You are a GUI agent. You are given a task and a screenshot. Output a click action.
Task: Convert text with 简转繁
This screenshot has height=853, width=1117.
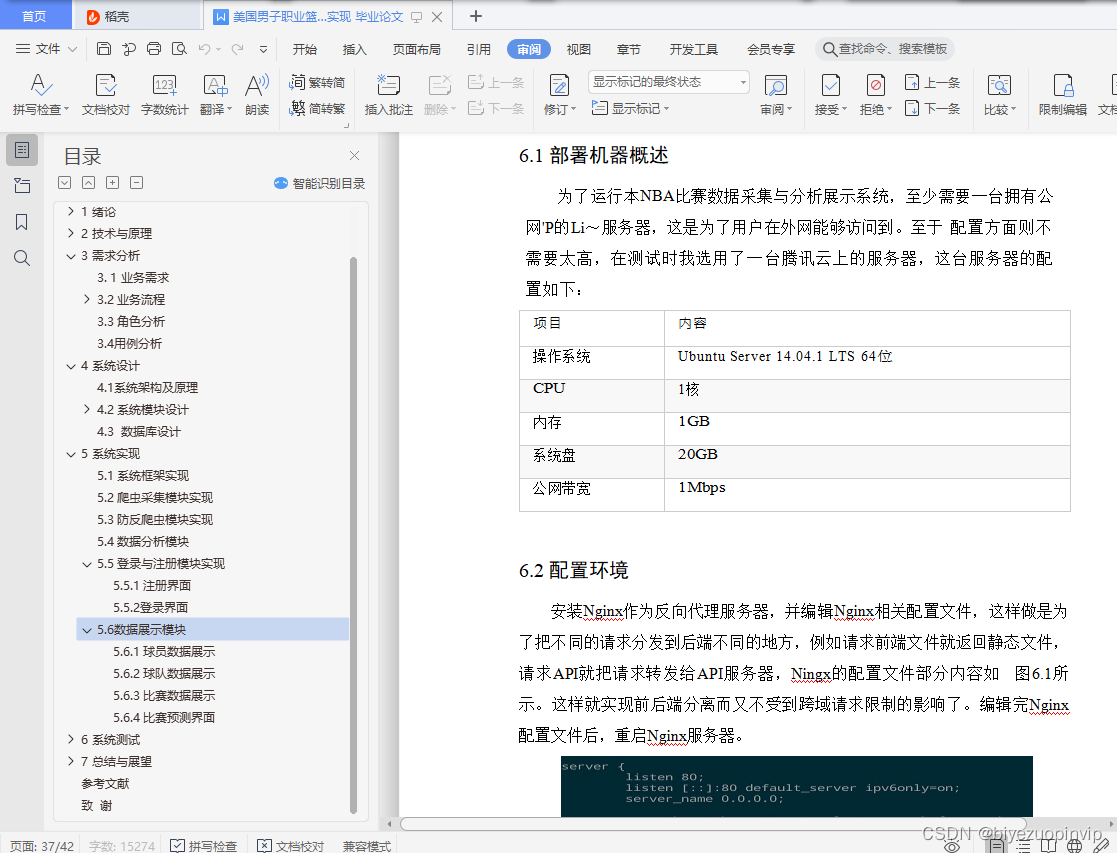pyautogui.click(x=317, y=109)
